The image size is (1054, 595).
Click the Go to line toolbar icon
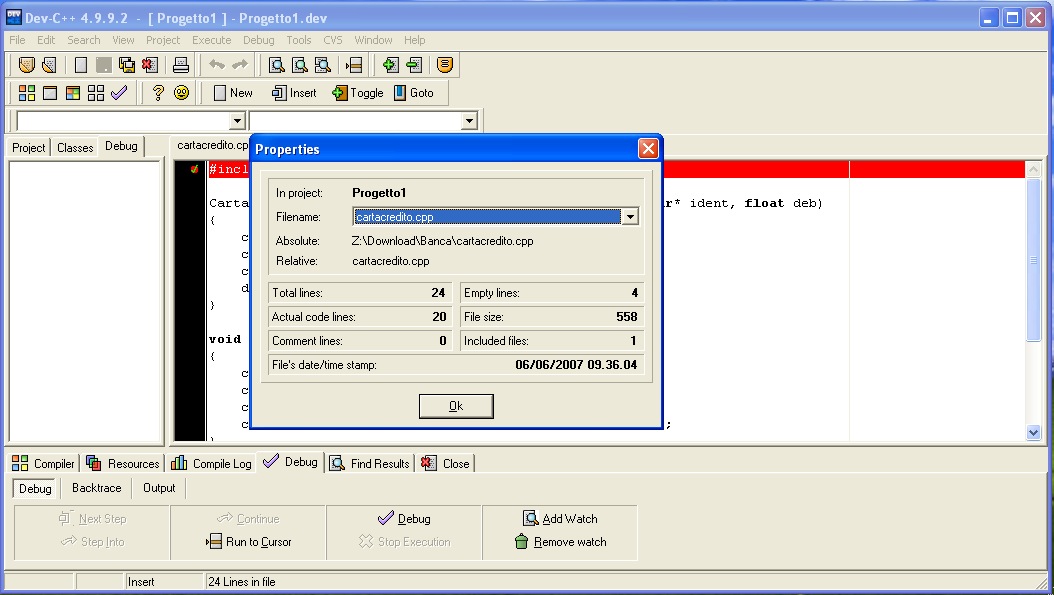(x=354, y=65)
